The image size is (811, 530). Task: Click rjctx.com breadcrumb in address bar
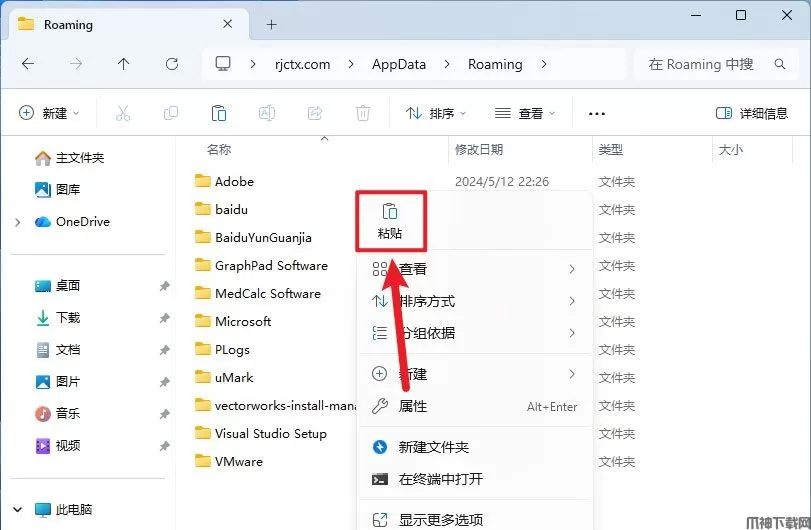(303, 64)
